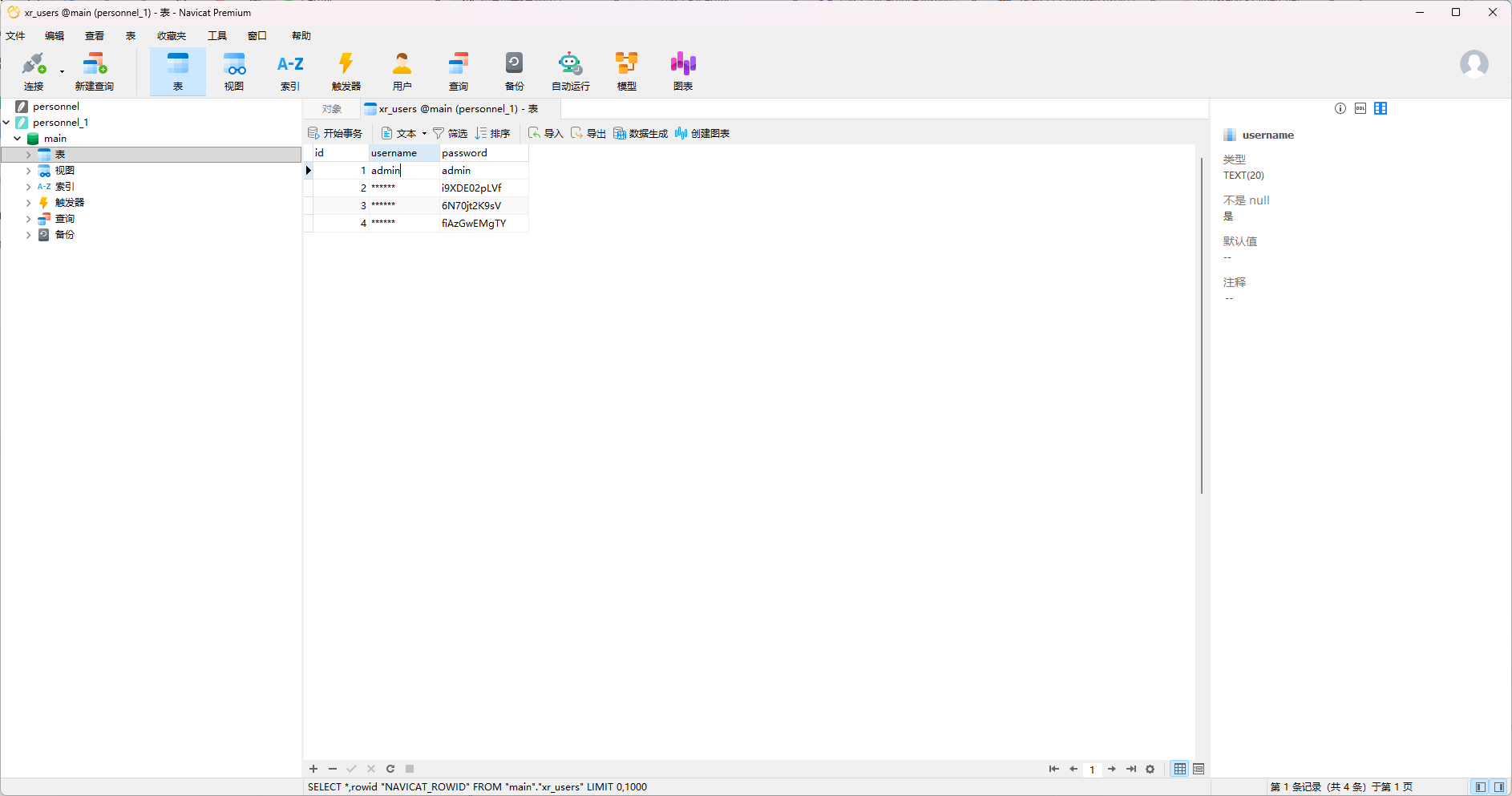Collapse the main database node
The image size is (1512, 796).
click(17, 139)
